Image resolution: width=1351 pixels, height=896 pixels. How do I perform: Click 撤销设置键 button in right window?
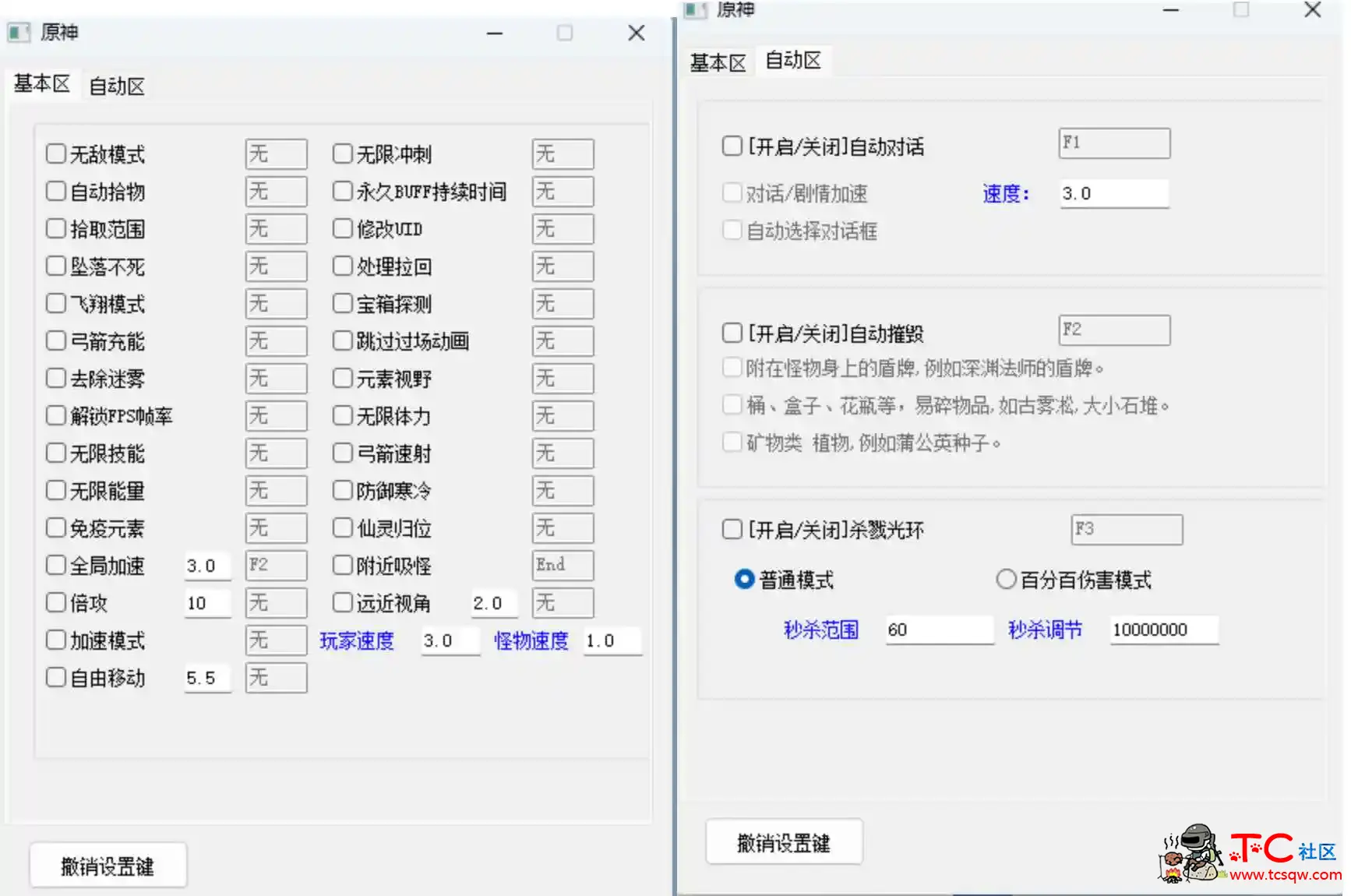[784, 842]
